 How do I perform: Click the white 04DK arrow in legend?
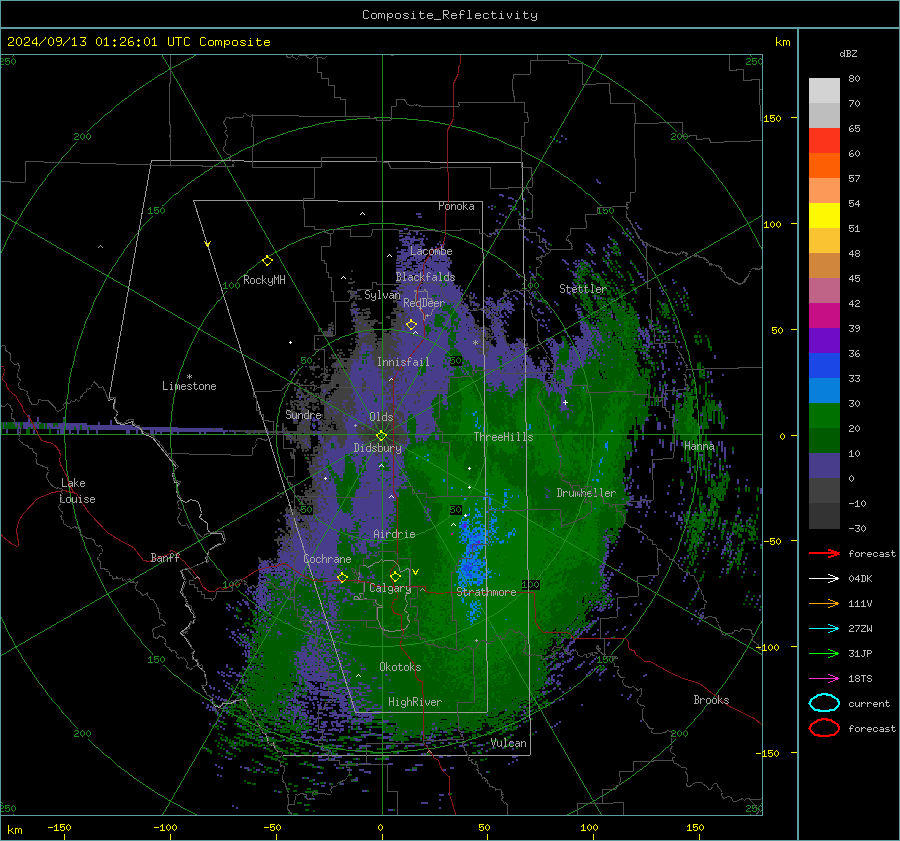tap(824, 578)
